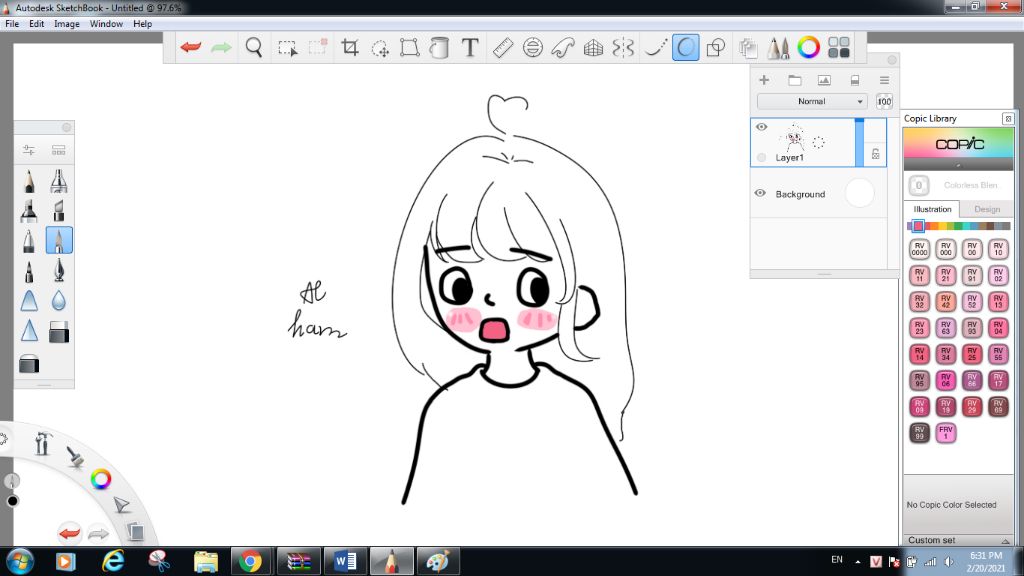Pick Copic color FRV1
The height and width of the screenshot is (576, 1024).
pos(946,432)
